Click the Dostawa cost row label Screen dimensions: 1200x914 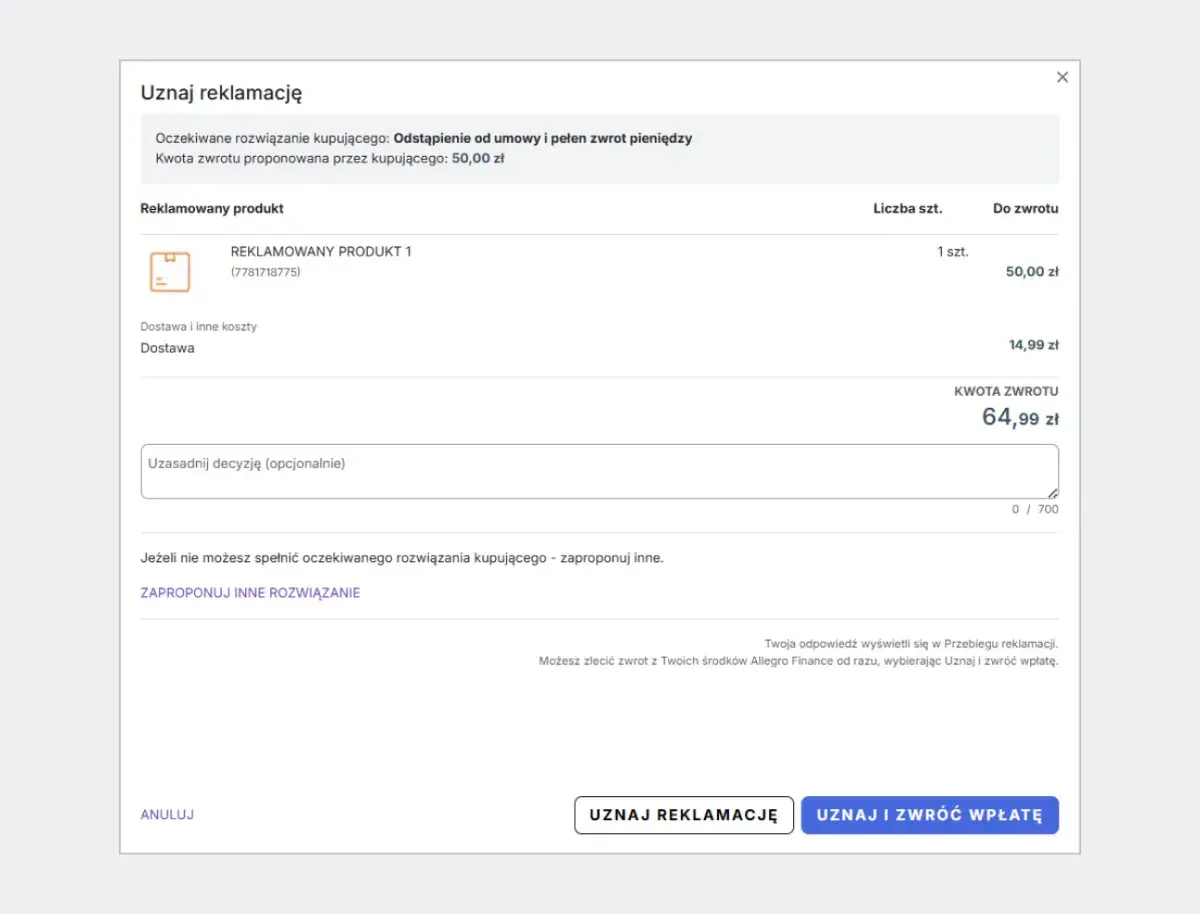pos(167,349)
